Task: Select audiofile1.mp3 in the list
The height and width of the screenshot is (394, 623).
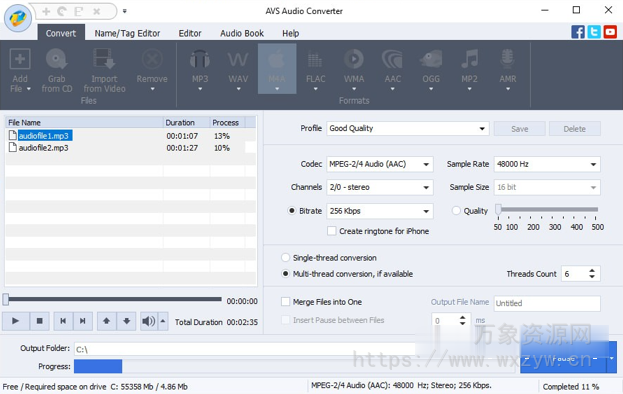Action: click(44, 135)
